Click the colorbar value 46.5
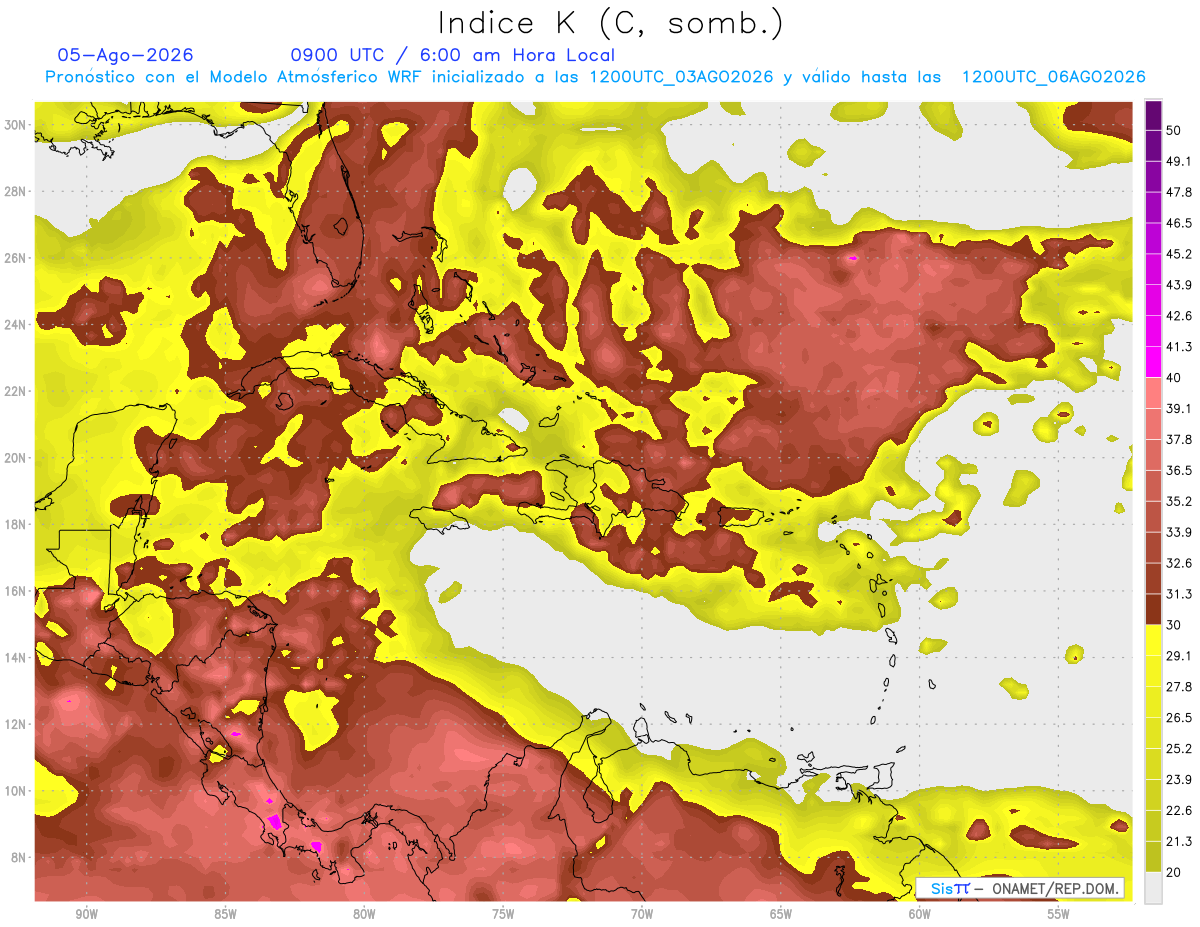The height and width of the screenshot is (927, 1200). tap(1180, 223)
